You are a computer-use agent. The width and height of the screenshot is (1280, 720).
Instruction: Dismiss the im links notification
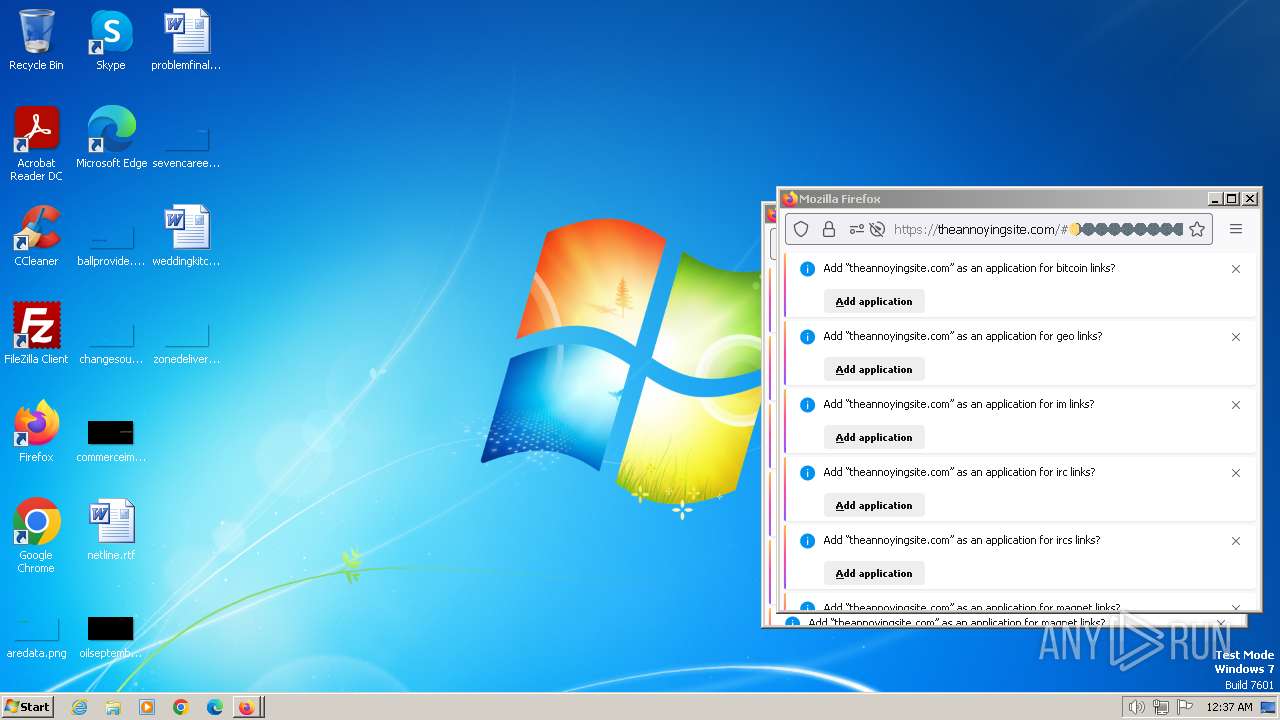coord(1236,405)
